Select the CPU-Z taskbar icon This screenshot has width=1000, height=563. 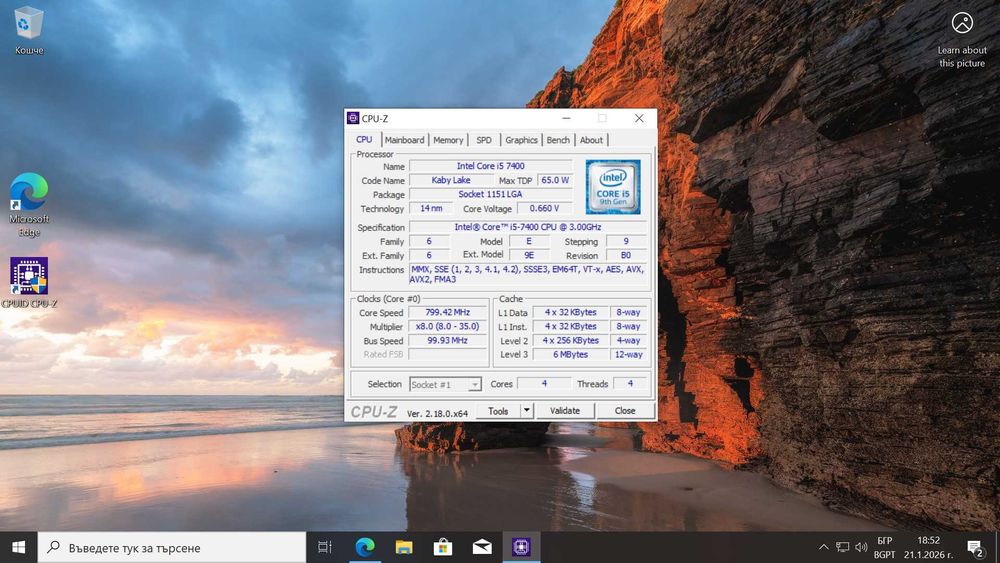[x=521, y=547]
